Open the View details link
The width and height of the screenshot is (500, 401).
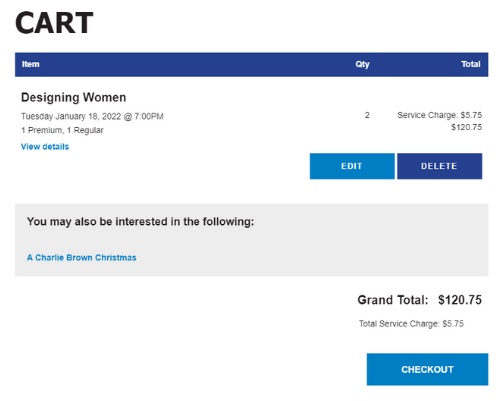click(x=45, y=147)
